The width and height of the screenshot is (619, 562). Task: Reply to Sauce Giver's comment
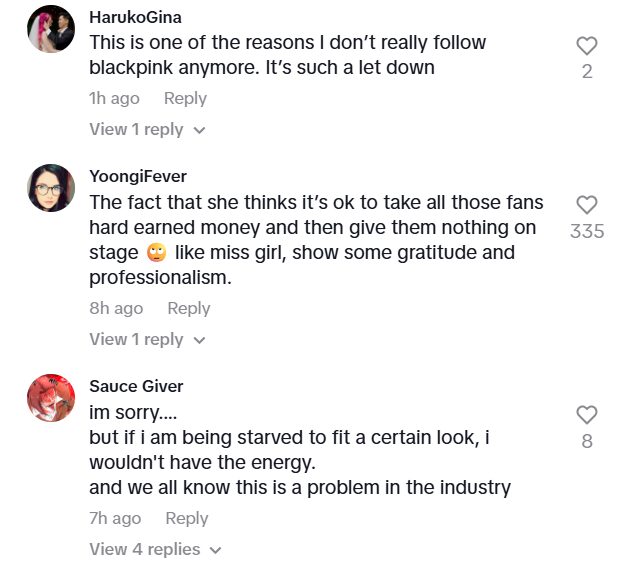[x=186, y=518]
